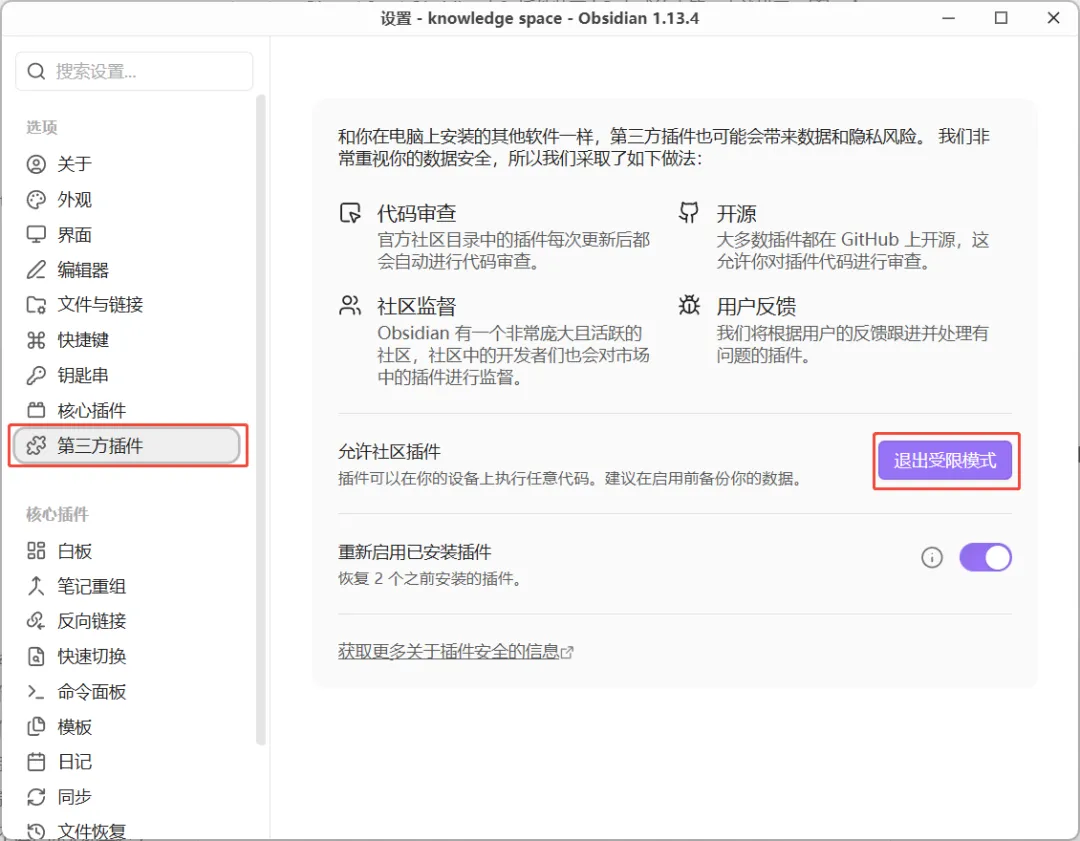1080x841 pixels.
Task: Click the 外观 palette icon
Action: click(x=36, y=200)
